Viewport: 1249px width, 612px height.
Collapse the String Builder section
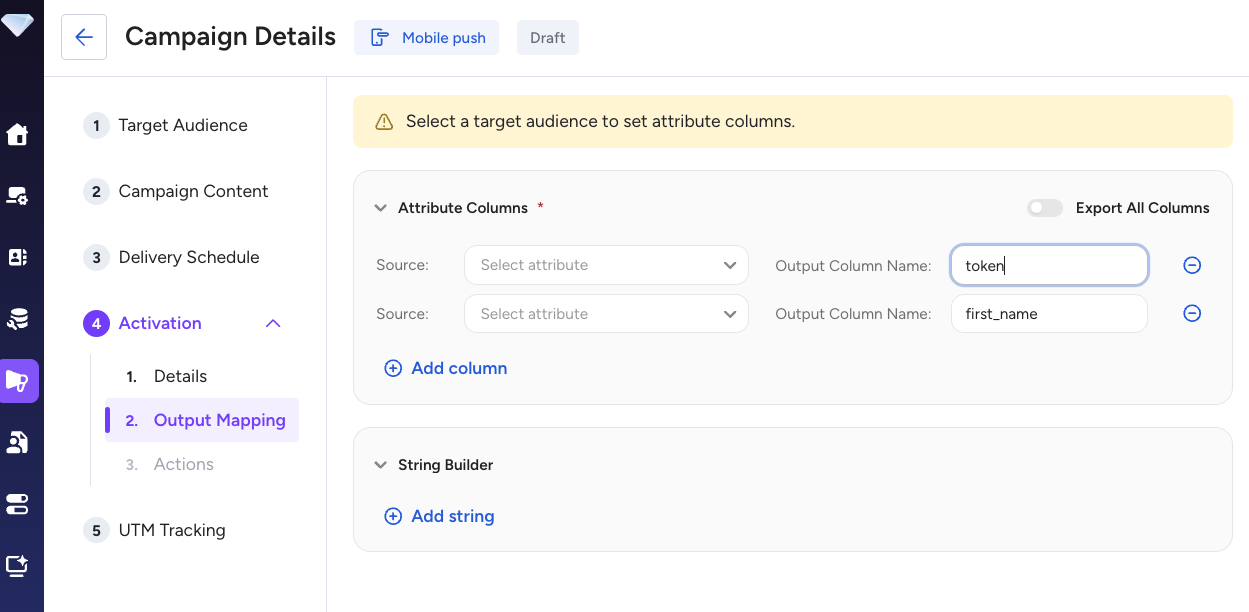(x=380, y=465)
